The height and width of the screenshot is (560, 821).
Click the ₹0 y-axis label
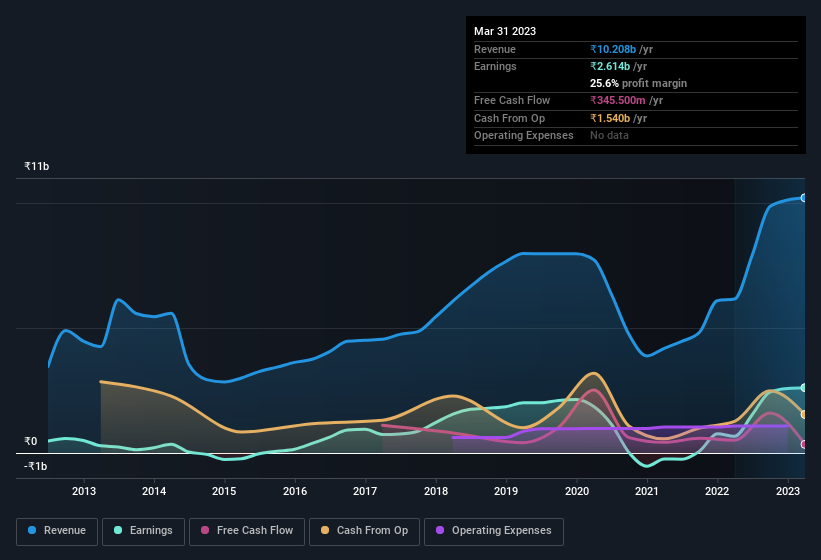(31, 441)
